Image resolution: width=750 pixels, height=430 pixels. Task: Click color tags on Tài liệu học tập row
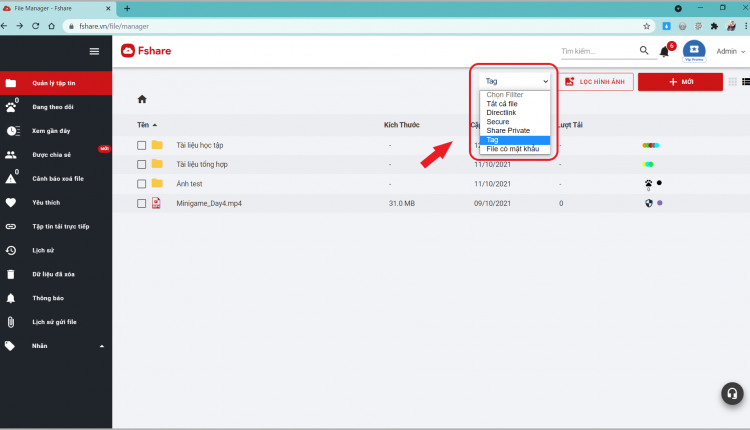click(x=651, y=145)
